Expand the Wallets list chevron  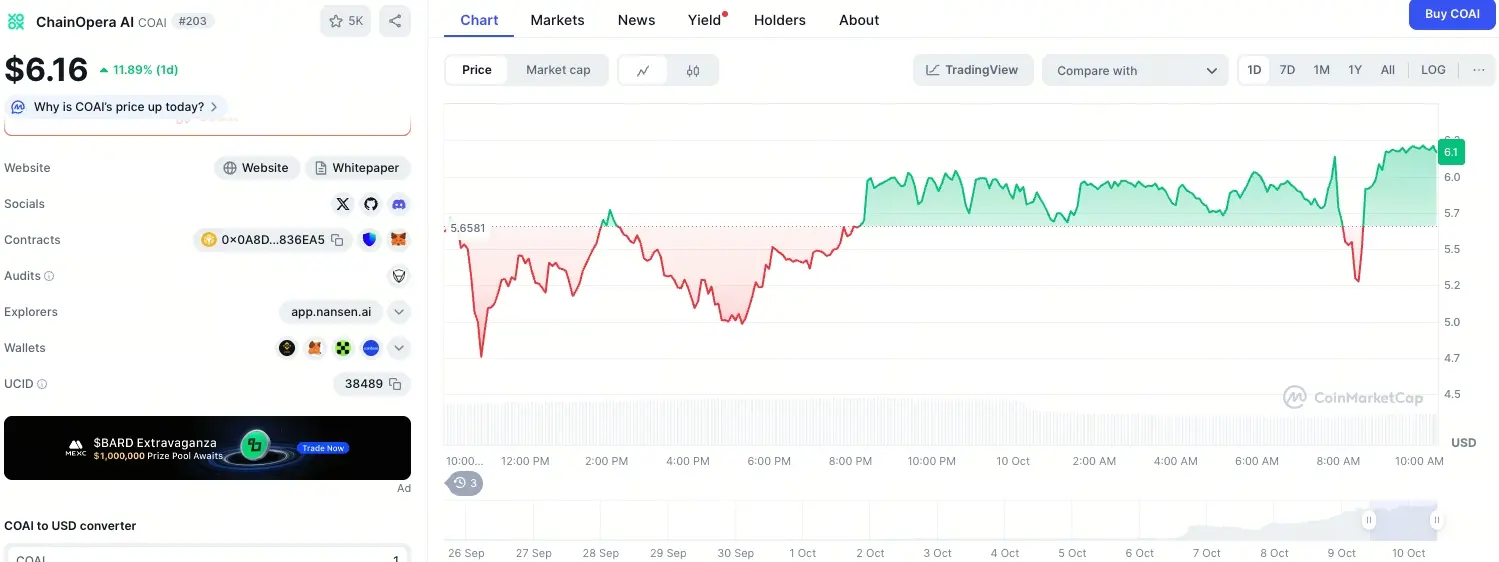coord(399,348)
